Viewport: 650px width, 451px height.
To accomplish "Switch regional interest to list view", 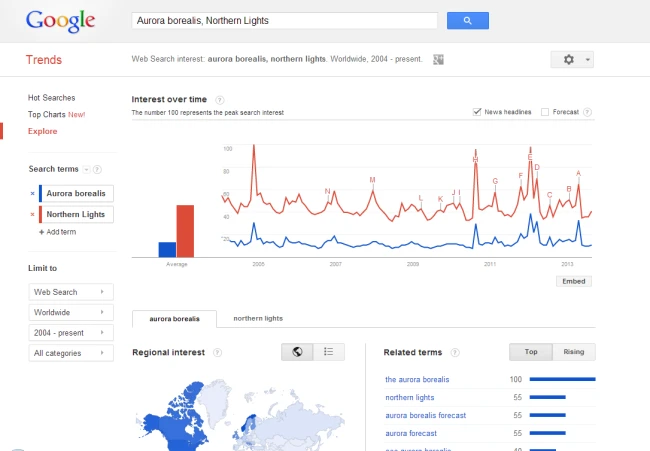I will coord(329,352).
